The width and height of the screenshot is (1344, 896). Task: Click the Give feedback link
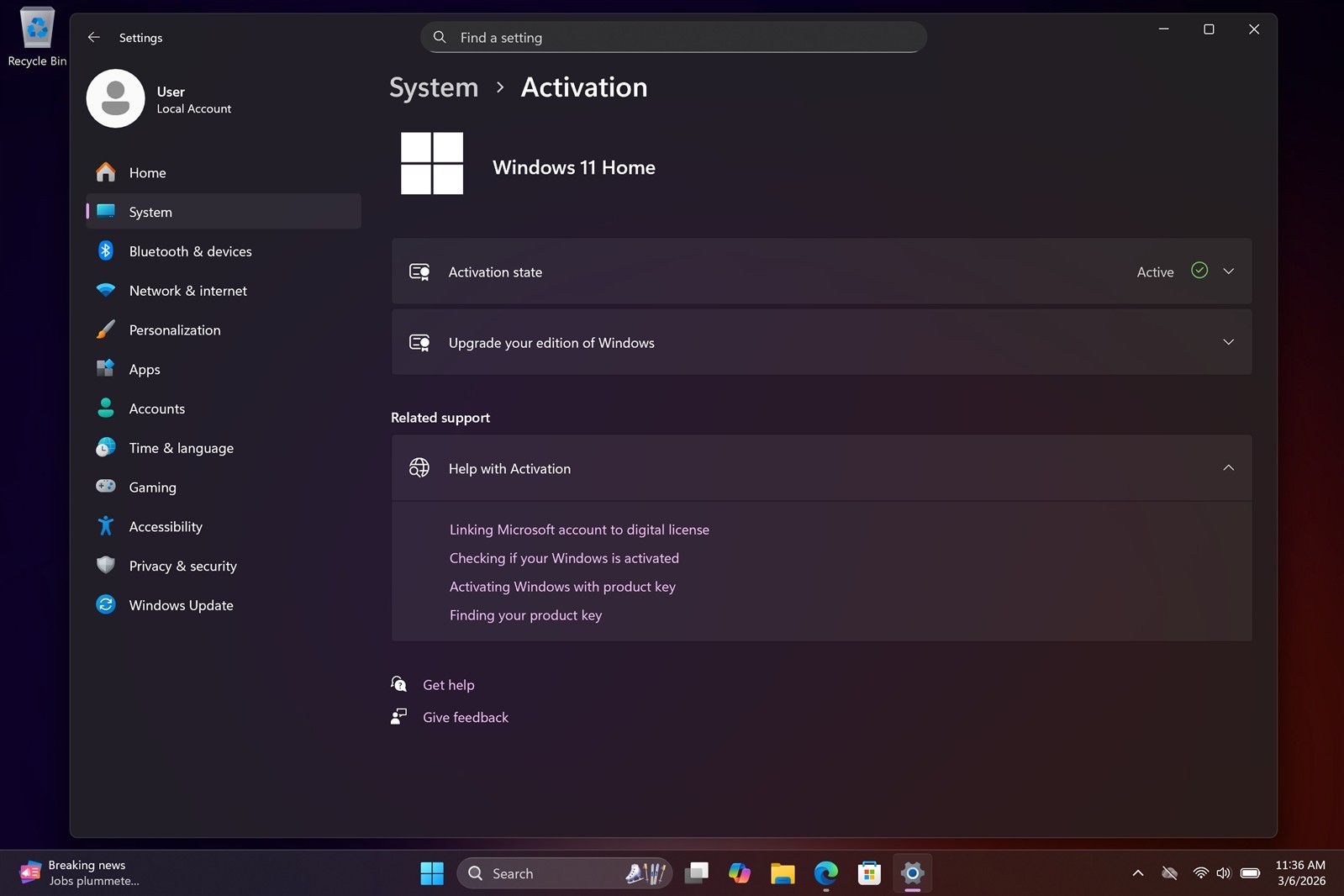tap(466, 717)
